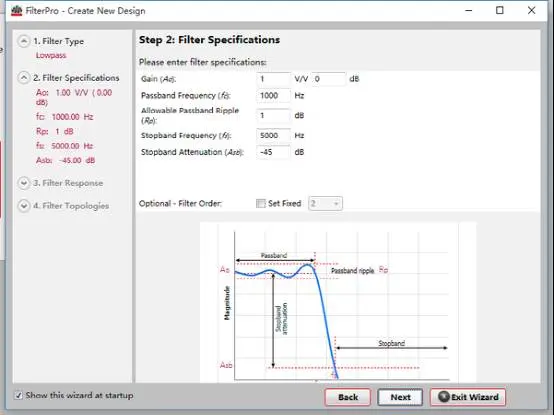554x415 pixels.
Task: Uncheck Show this wizard at startup
Action: (x=18, y=395)
